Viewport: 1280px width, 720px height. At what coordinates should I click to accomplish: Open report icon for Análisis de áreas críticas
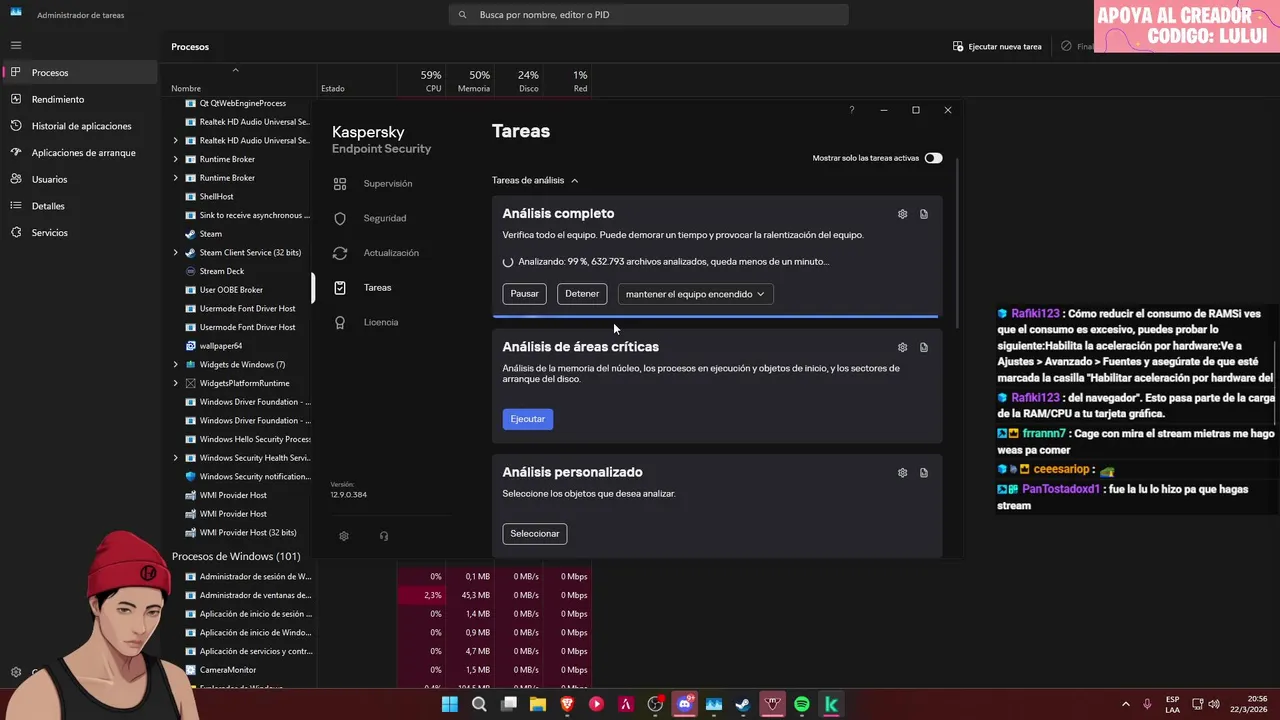pyautogui.click(x=924, y=347)
